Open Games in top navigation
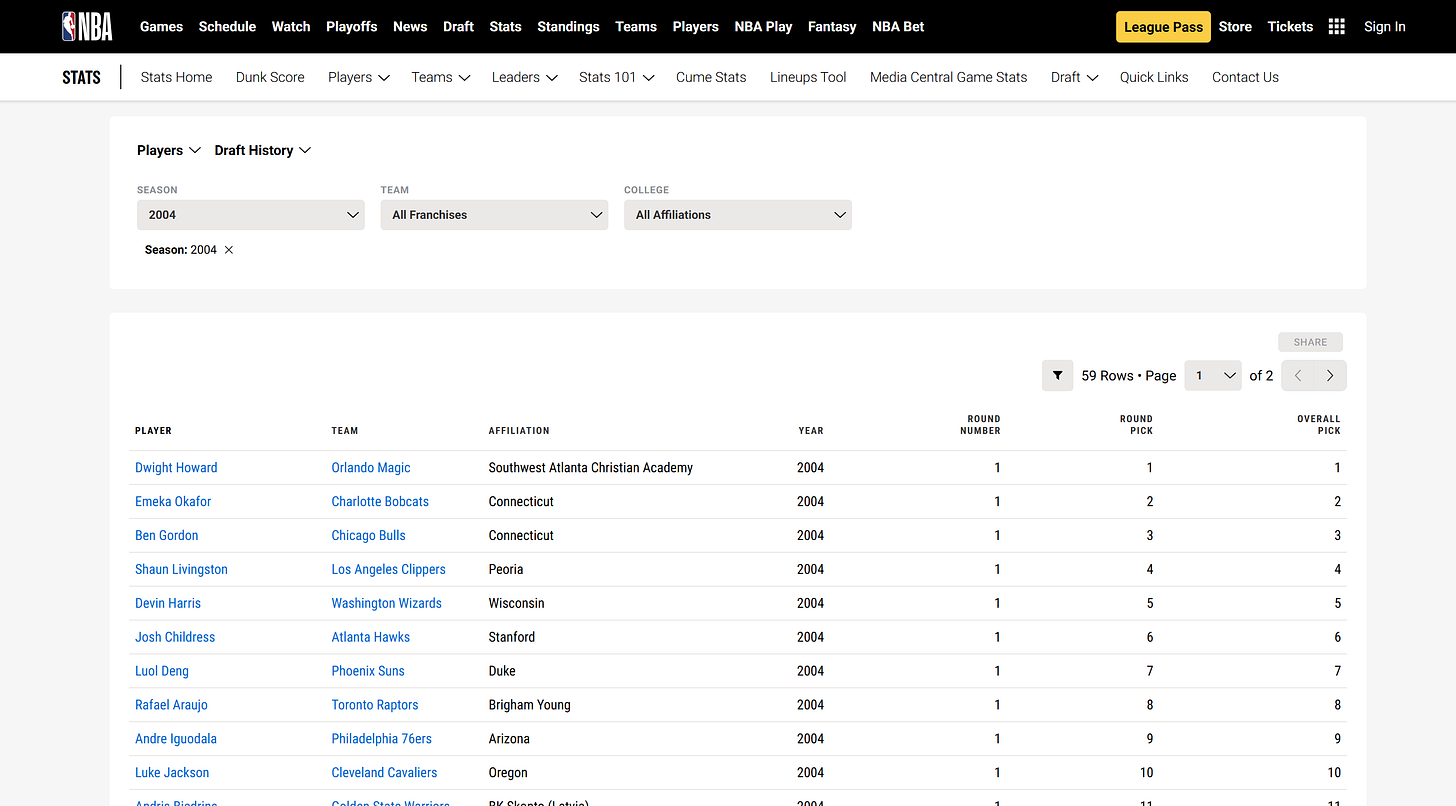The width and height of the screenshot is (1456, 806). pos(161,27)
